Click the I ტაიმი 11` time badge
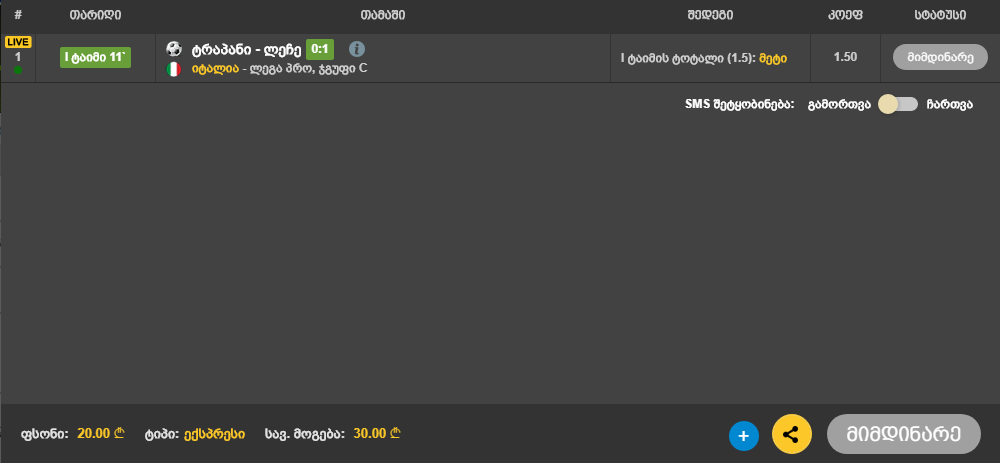 click(x=96, y=57)
